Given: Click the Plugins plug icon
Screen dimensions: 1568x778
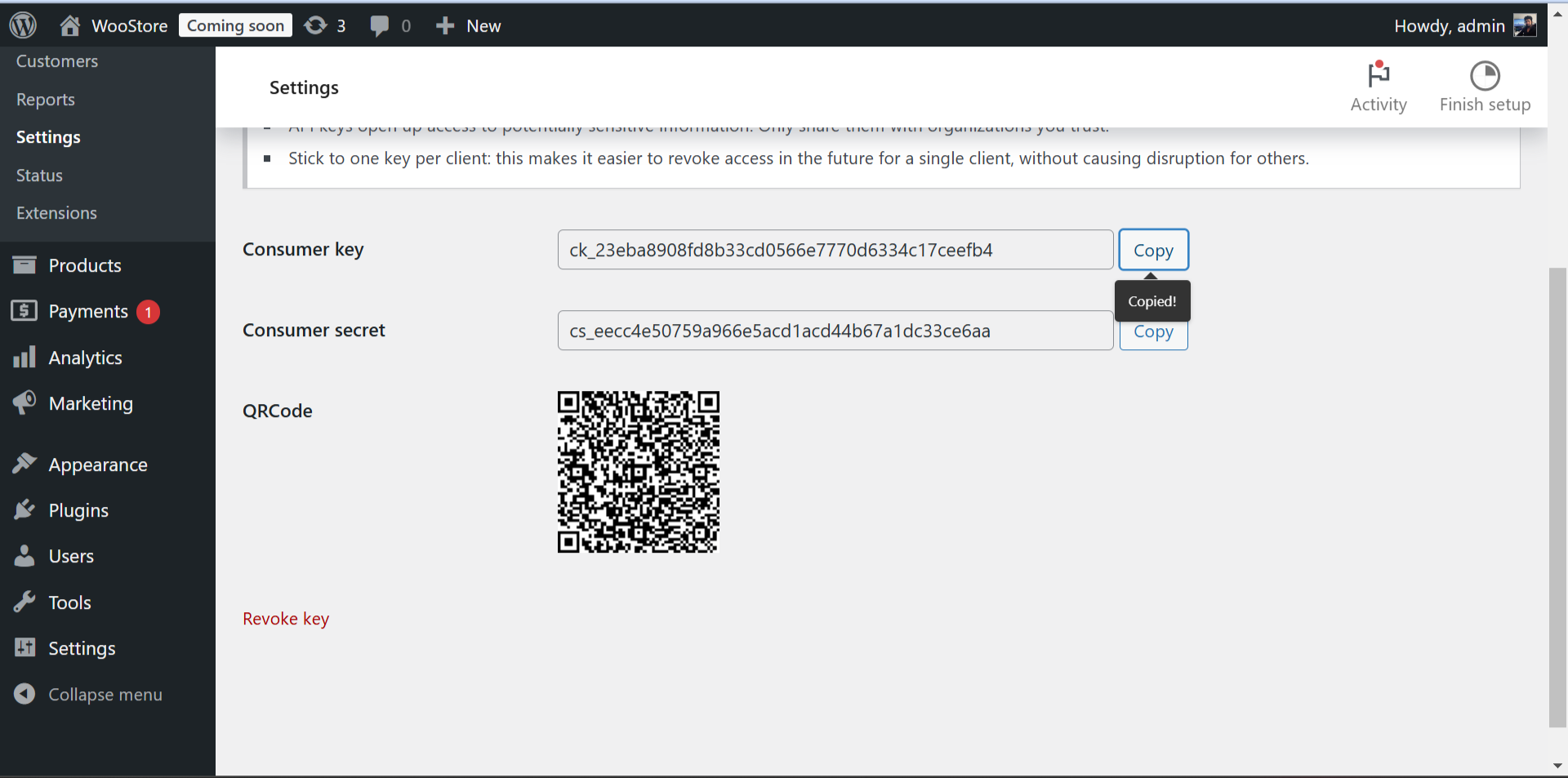Looking at the screenshot, I should (24, 510).
